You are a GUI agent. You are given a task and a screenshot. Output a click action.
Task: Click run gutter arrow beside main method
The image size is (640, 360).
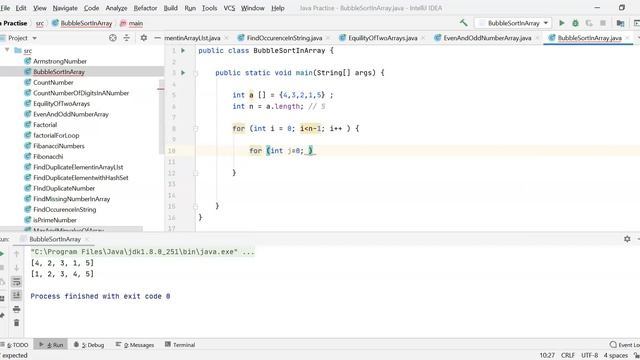tap(183, 73)
